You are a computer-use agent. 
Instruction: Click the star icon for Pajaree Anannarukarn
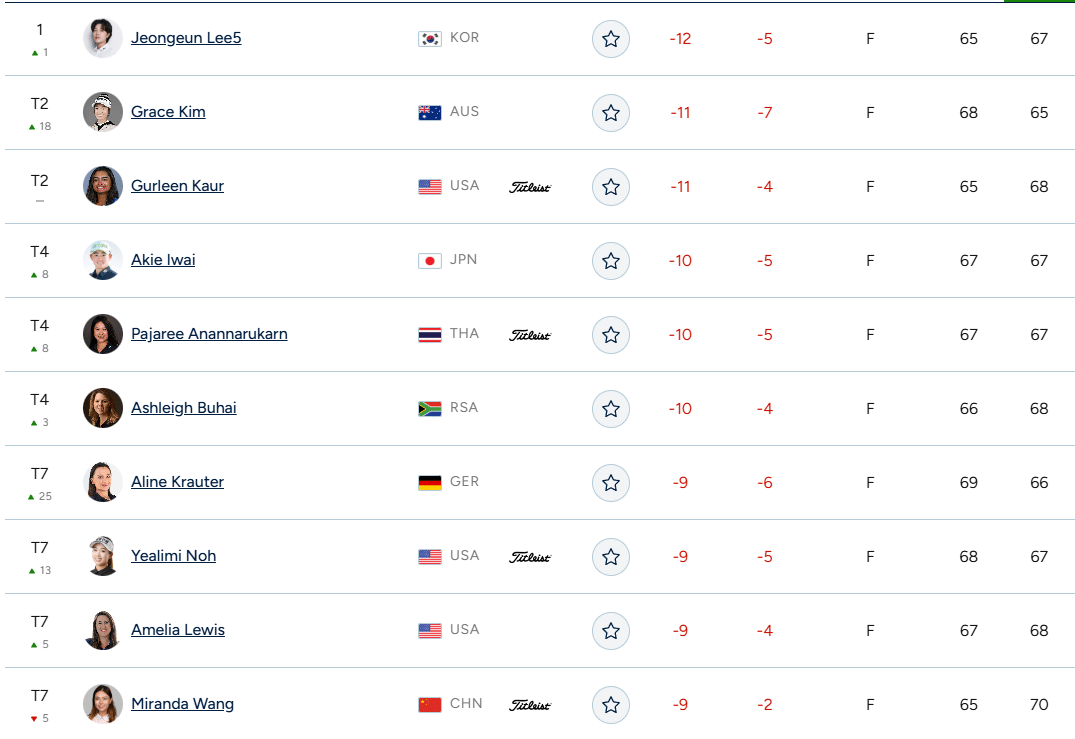pos(611,335)
